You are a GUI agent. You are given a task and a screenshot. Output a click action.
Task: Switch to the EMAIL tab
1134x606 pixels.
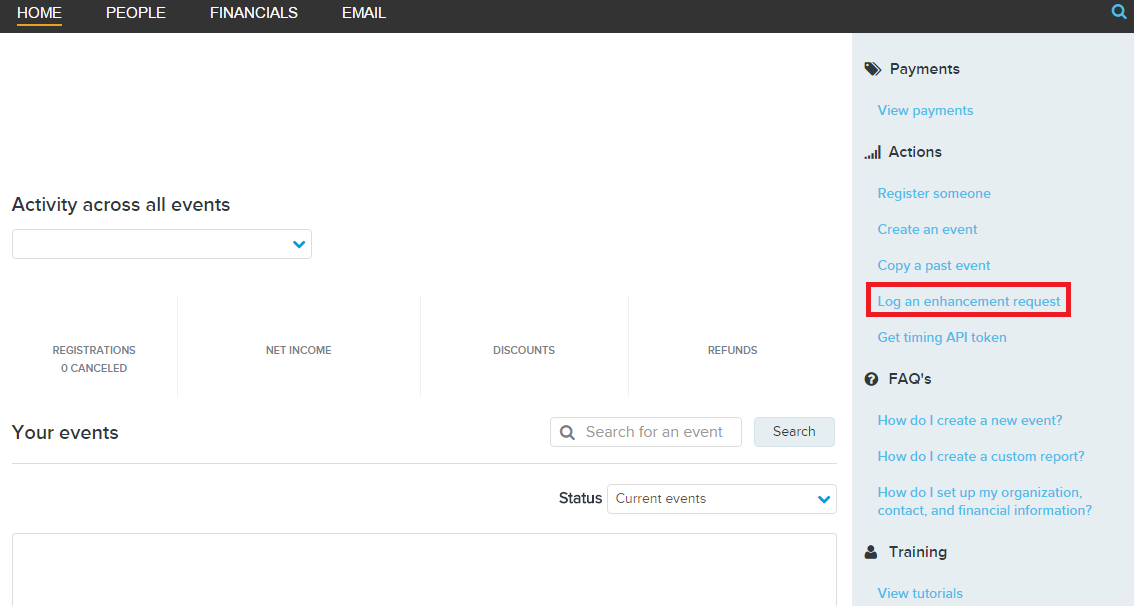coord(363,13)
